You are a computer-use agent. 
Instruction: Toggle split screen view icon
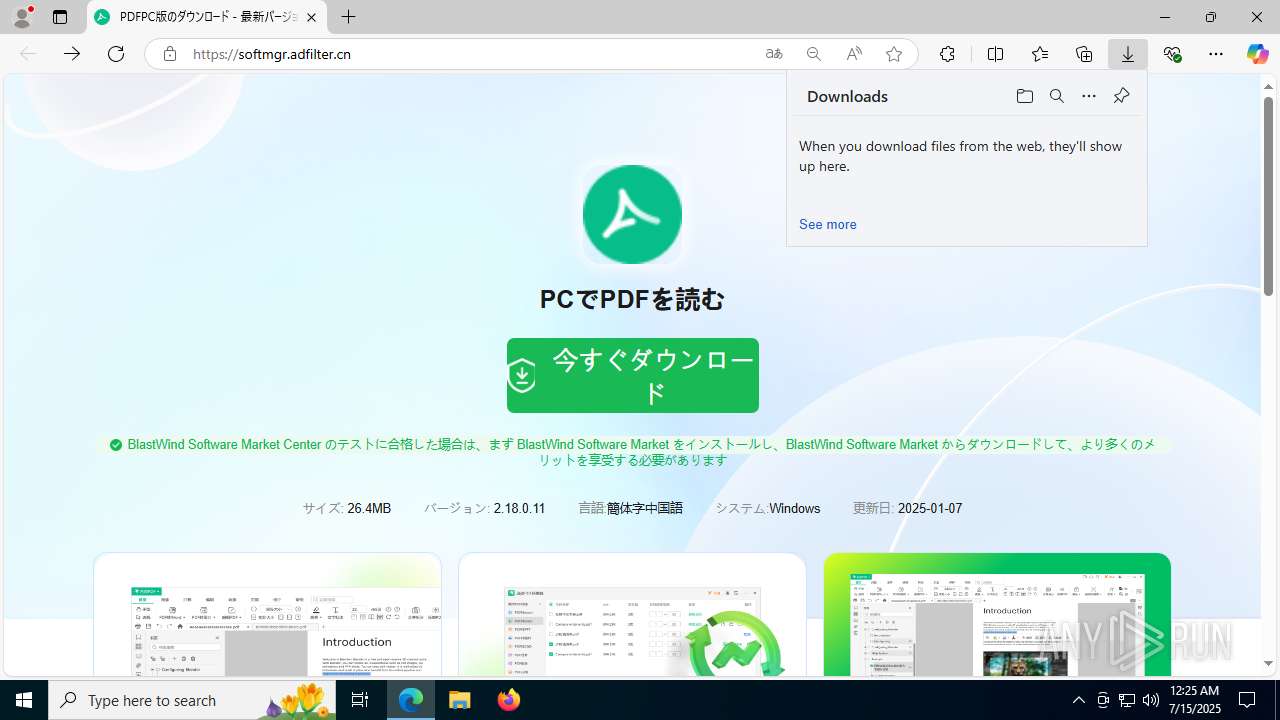995,54
